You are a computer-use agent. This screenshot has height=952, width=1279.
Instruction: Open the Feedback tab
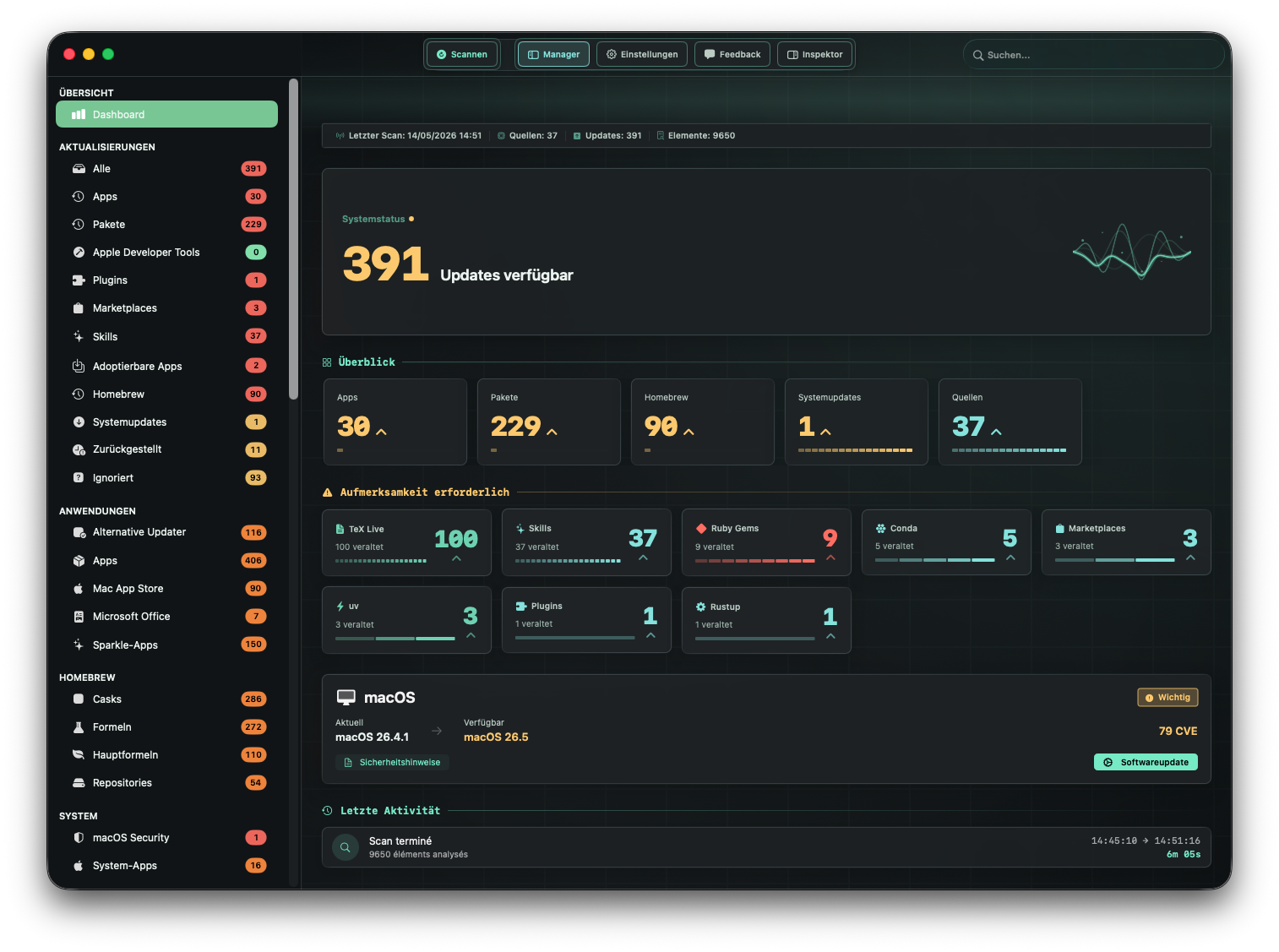click(x=732, y=55)
